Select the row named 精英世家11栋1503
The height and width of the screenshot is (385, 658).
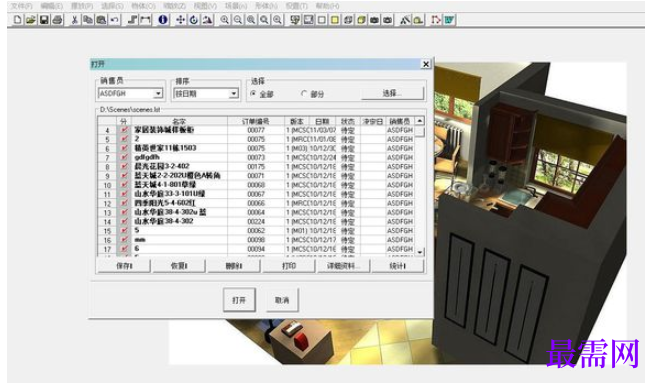tap(165, 148)
